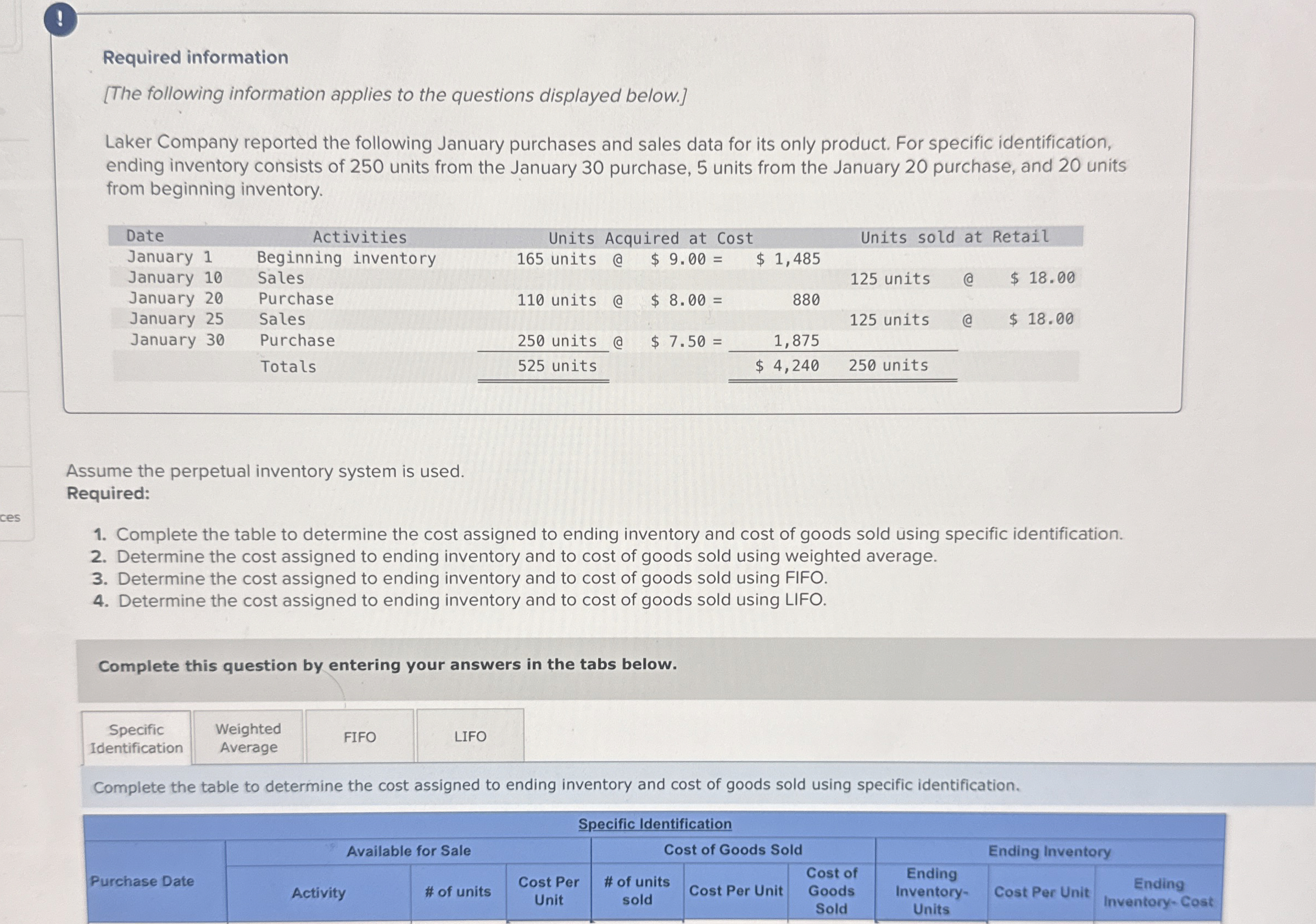Click the Totals row in data table
1316x924 pixels.
288,367
